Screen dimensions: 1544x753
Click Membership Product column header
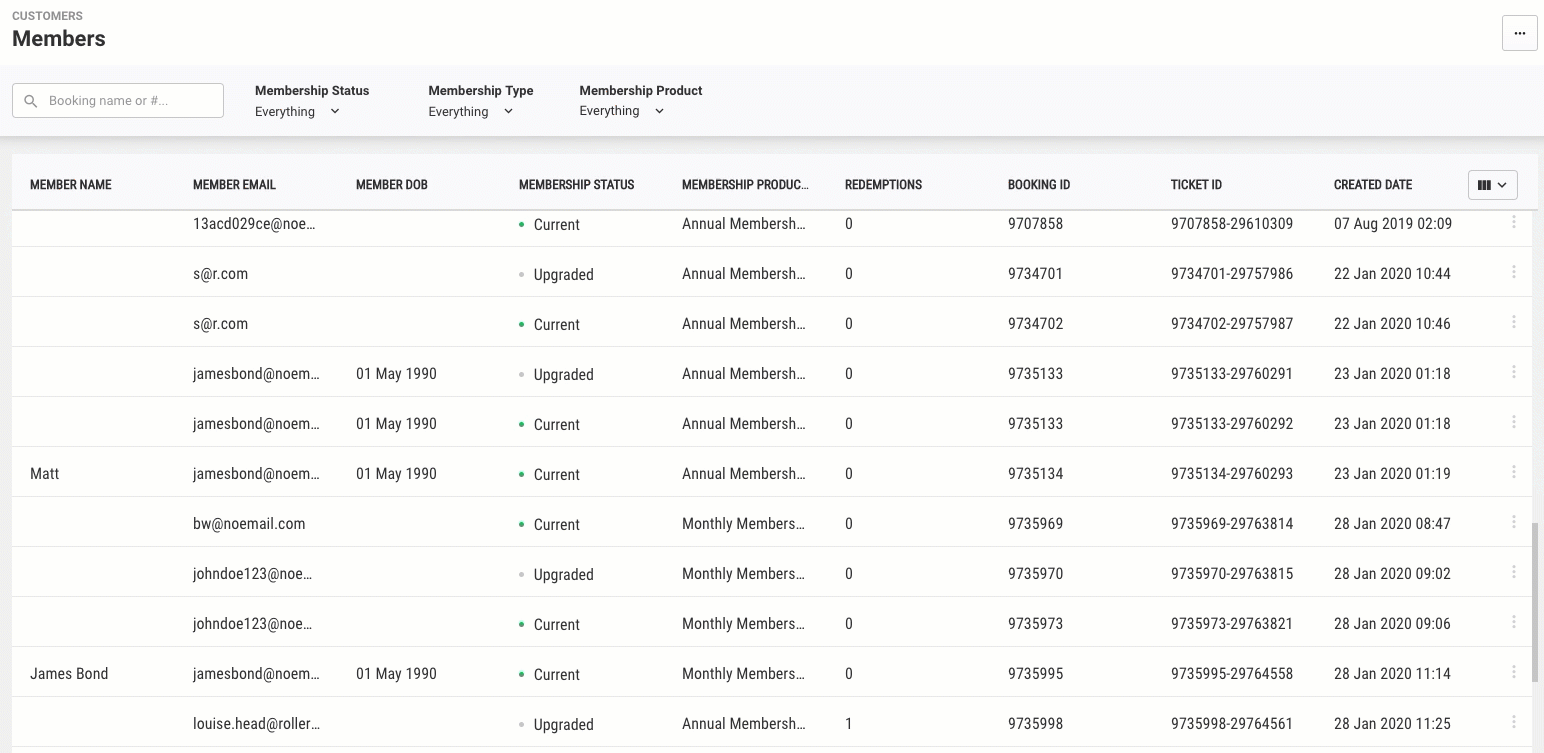coord(745,185)
